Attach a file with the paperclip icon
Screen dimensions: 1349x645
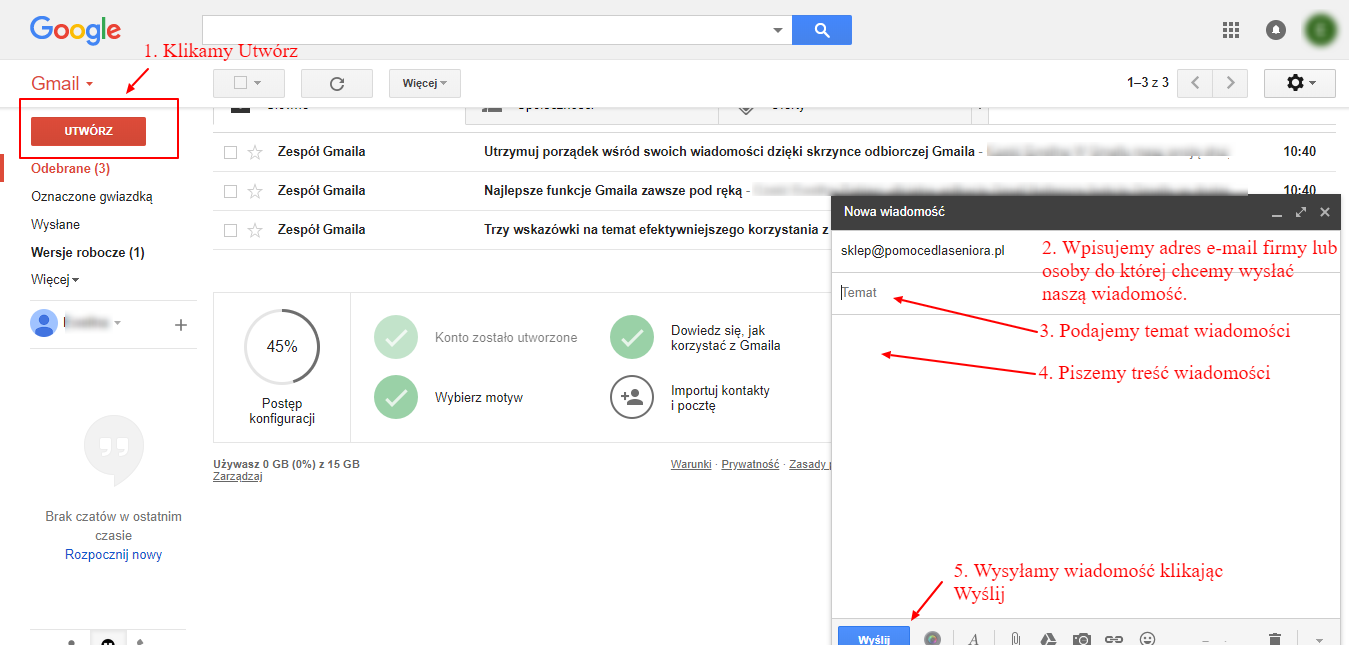1014,639
